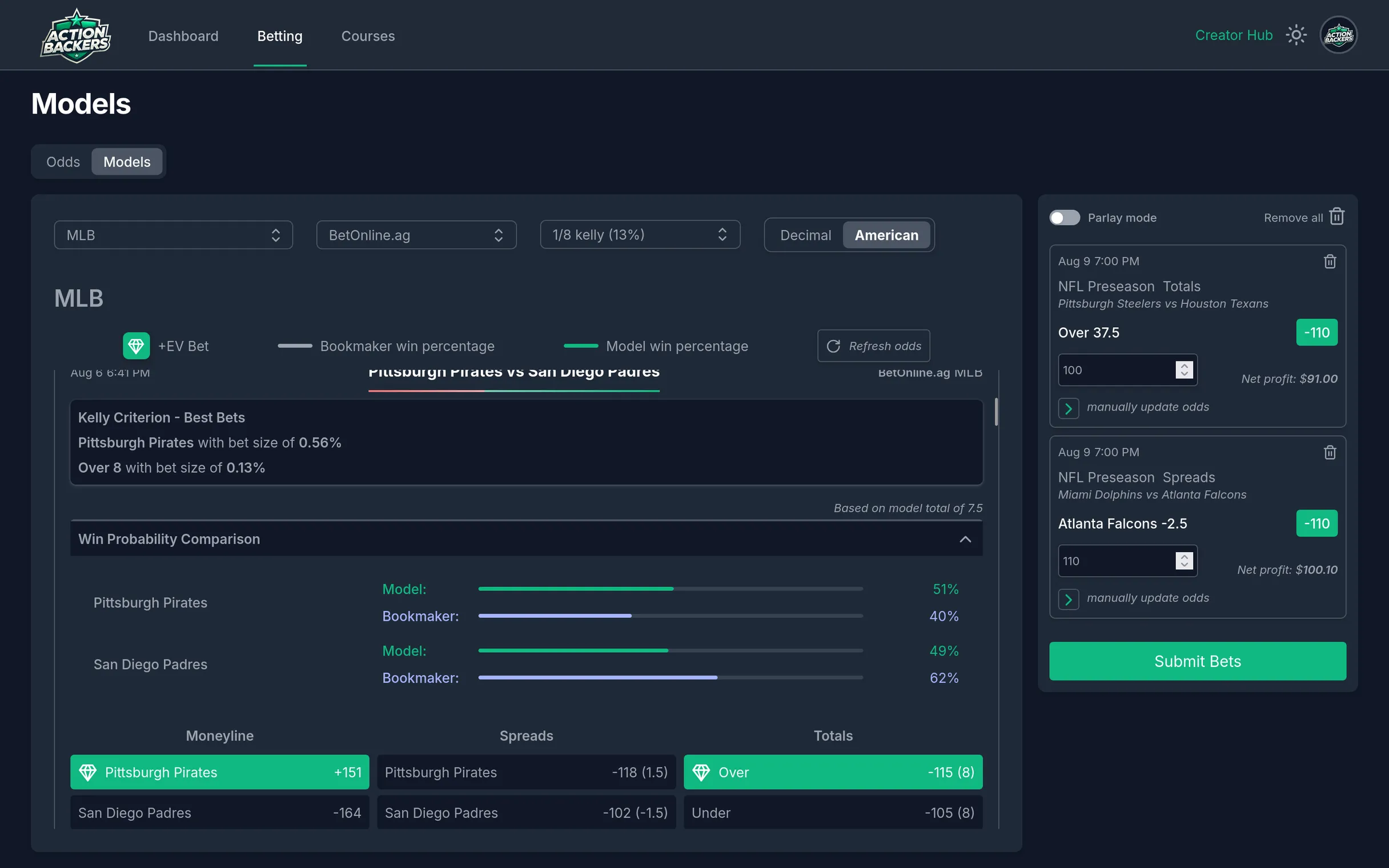Screen dimensions: 1389x868
Task: Click 'Miami Dolphins vs Atlanta Falcons' text
Action: click(x=1152, y=495)
